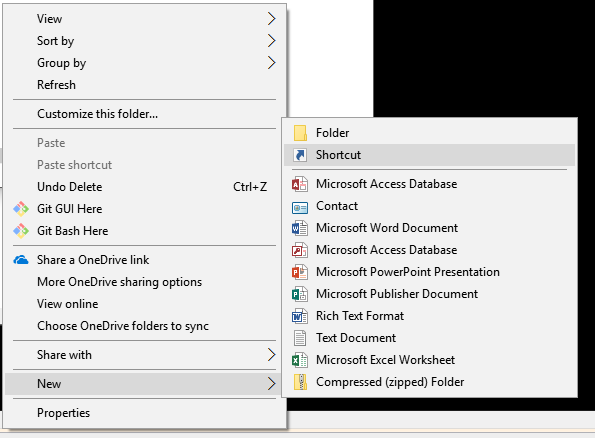Create a Compressed (zipped) Folder
595x438 pixels.
[430, 382]
